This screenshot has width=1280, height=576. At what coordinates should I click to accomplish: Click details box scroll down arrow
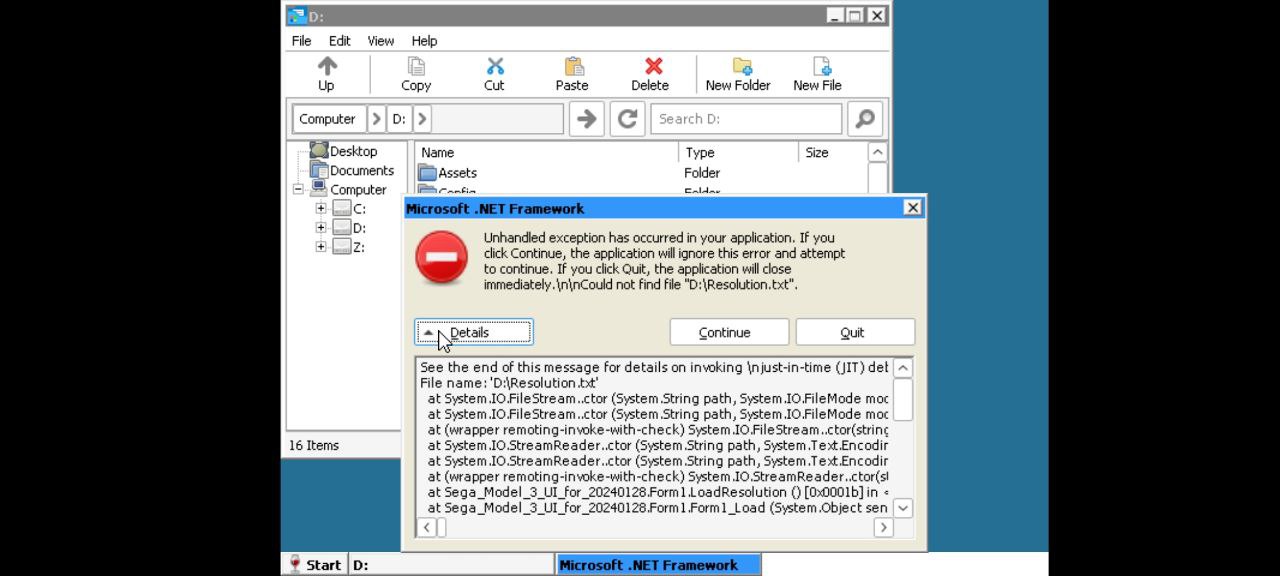pyautogui.click(x=902, y=507)
